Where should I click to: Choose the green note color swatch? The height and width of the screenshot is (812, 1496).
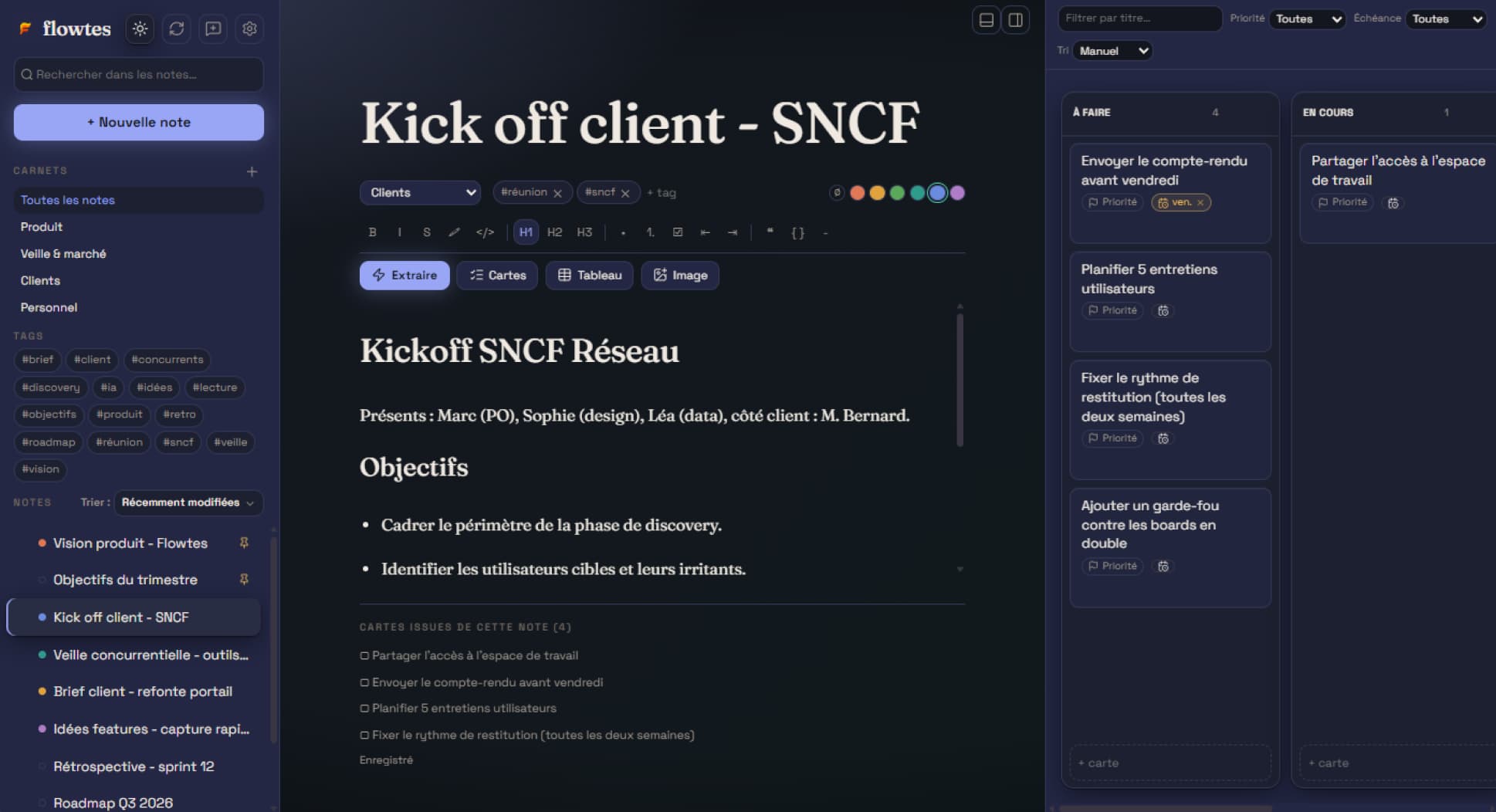[x=897, y=193]
